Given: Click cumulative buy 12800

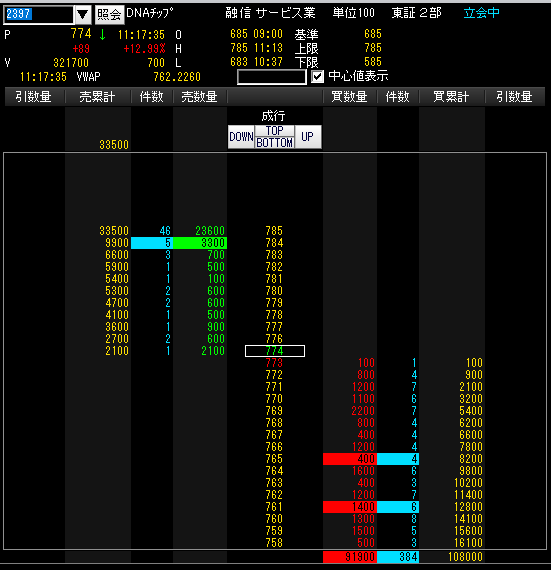Looking at the screenshot, I should [468, 507].
